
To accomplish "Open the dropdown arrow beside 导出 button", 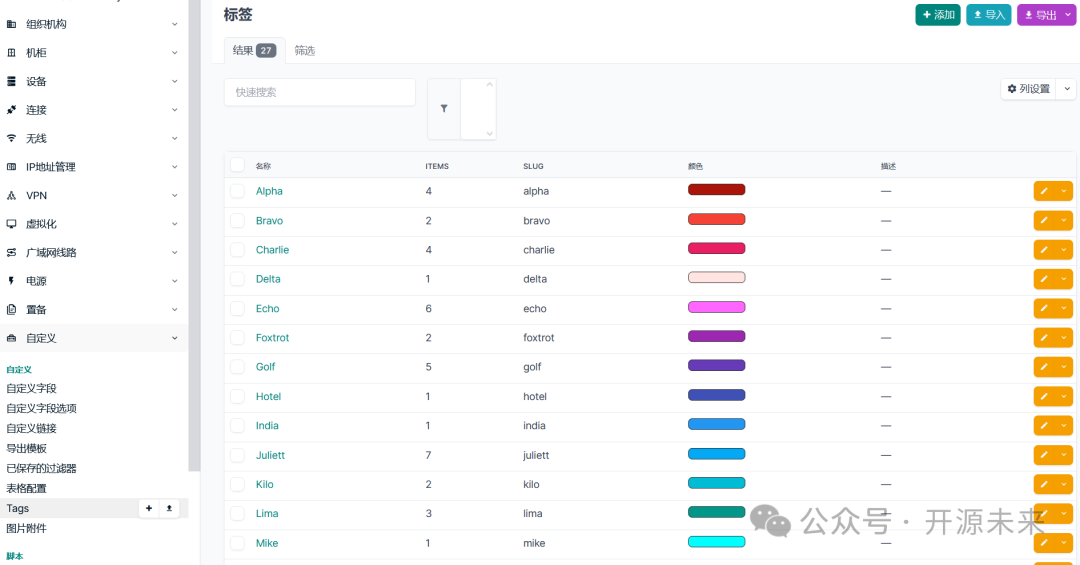I will pyautogui.click(x=1068, y=14).
